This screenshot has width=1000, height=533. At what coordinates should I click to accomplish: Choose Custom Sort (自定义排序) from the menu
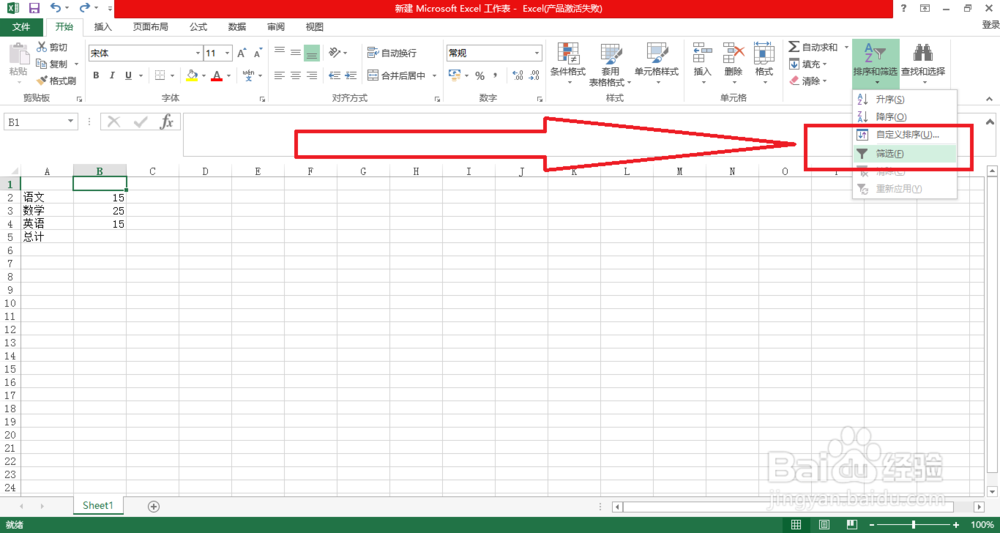904,135
